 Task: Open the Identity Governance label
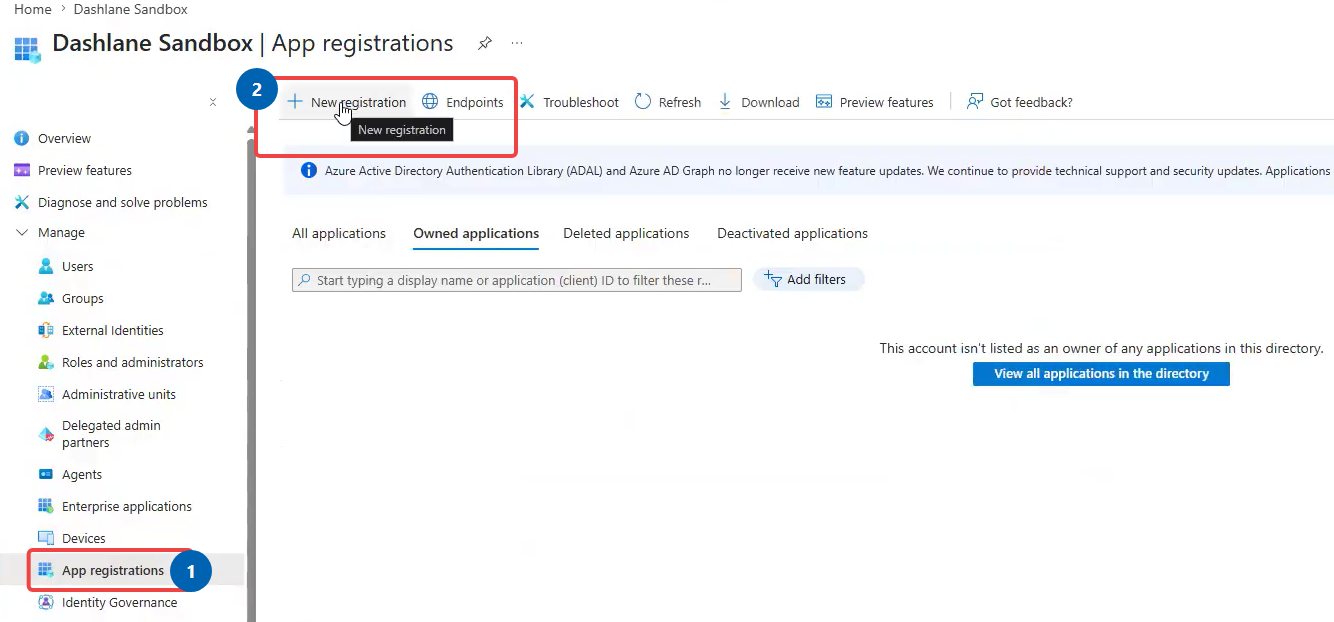(119, 602)
